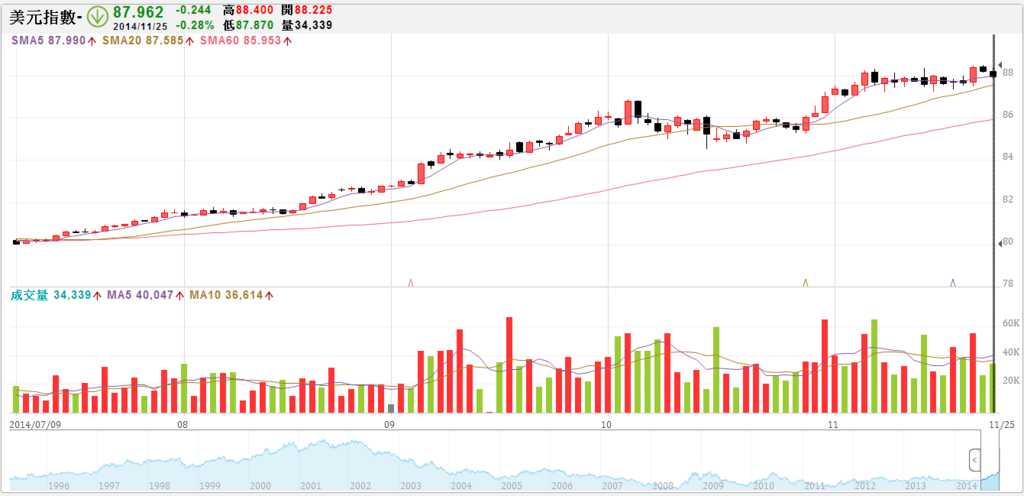This screenshot has height=496, width=1024.
Task: Click year 2009 in the navigator
Action: pyautogui.click(x=713, y=486)
